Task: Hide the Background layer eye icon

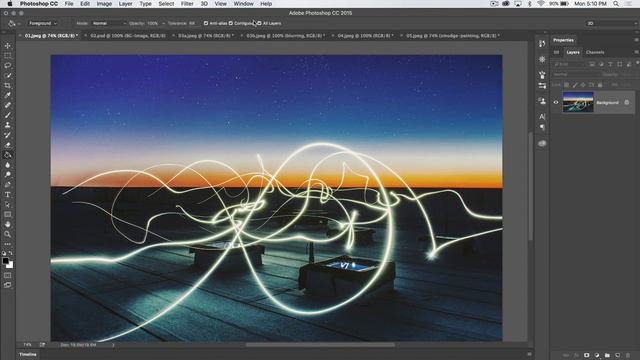Action: tap(556, 102)
